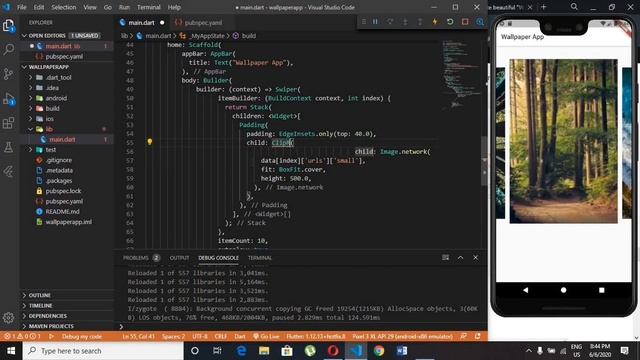Click _MyAppState in breadcrumb
The image size is (640, 360).
click(207, 36)
